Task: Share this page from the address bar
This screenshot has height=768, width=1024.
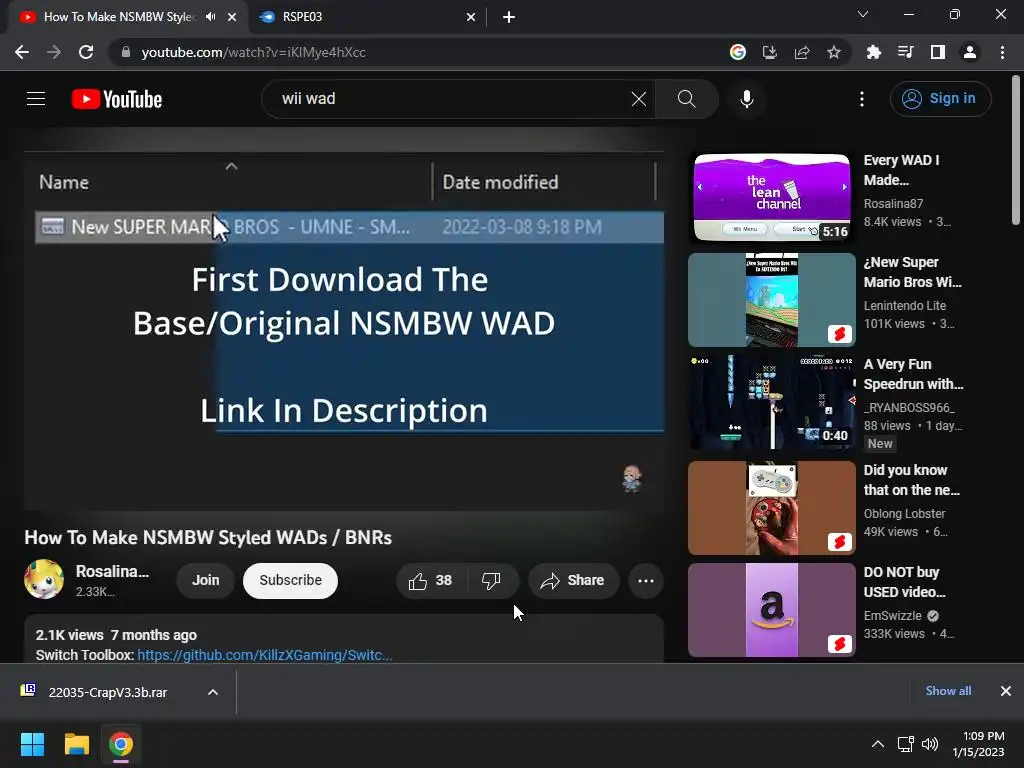Action: tap(802, 52)
